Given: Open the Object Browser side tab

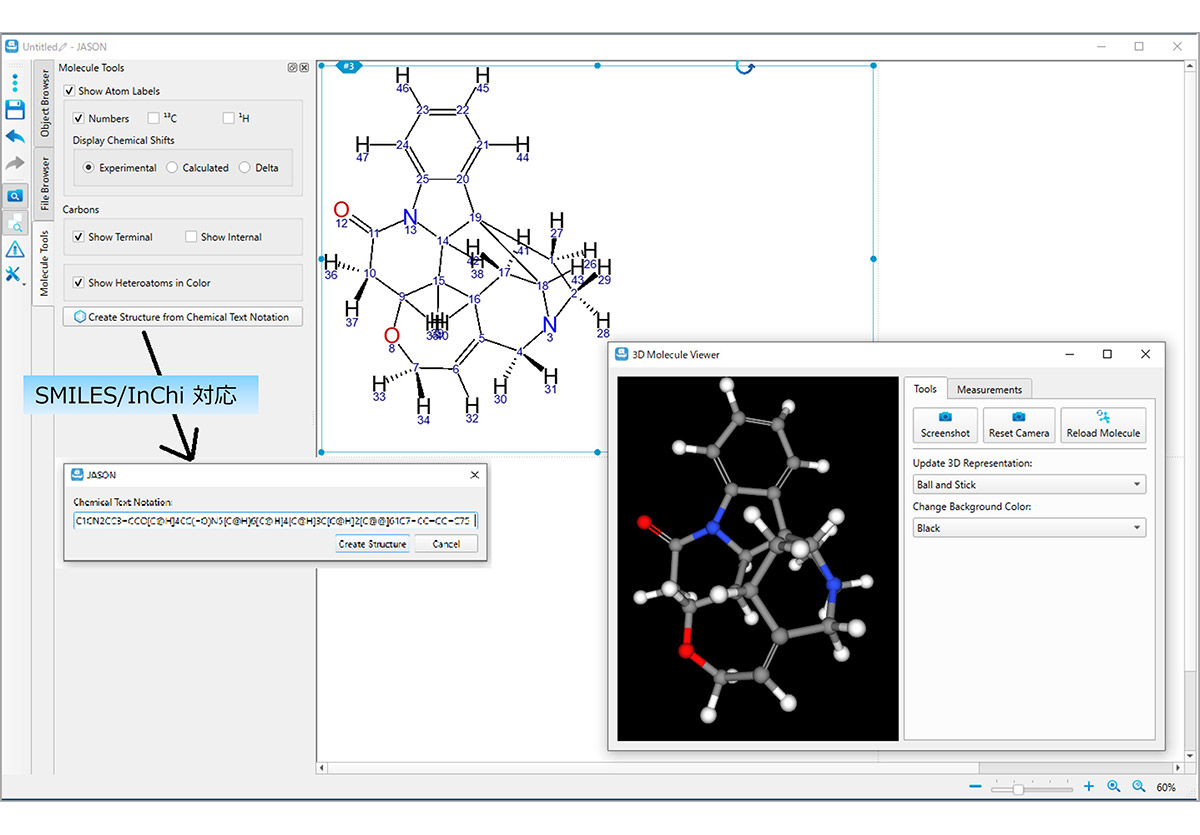Looking at the screenshot, I should pos(44,104).
